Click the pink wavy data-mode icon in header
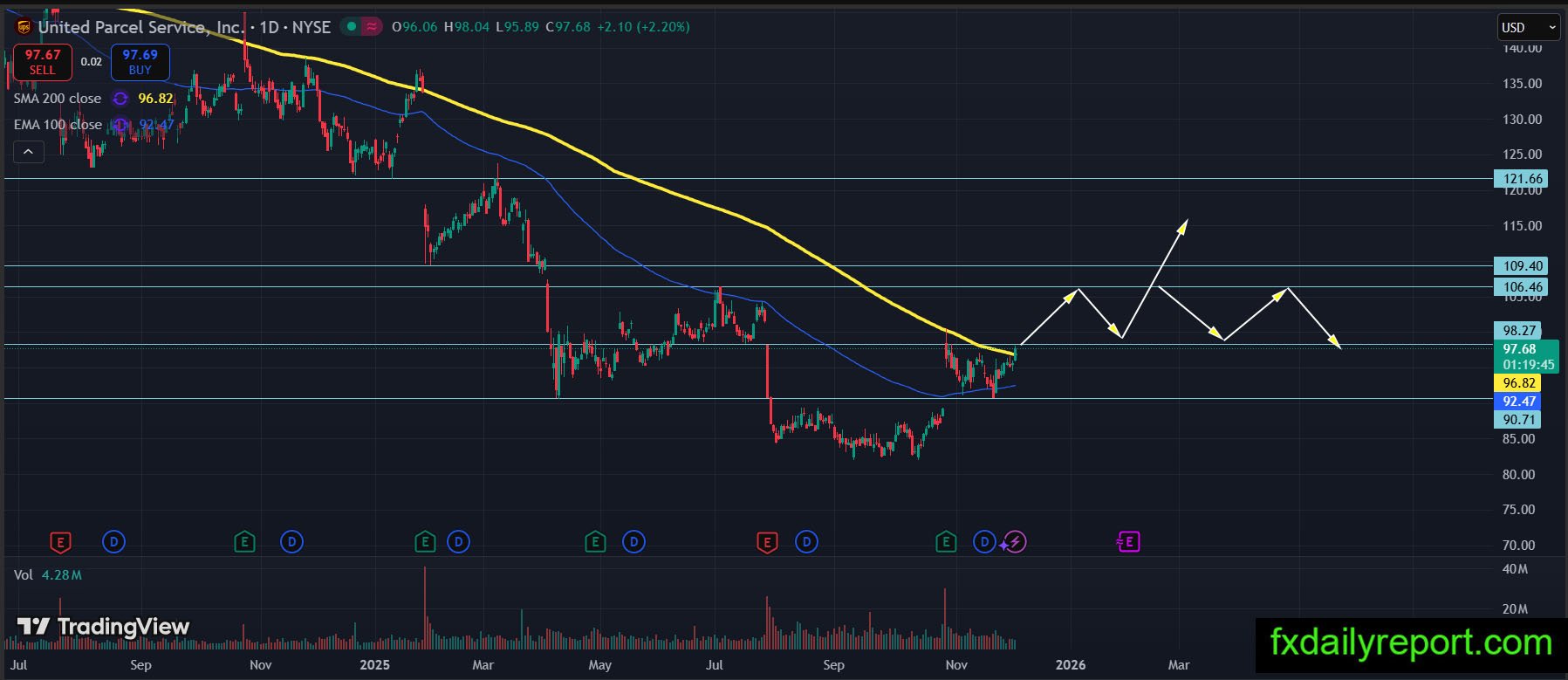Viewport: 1568px width, 680px height. pyautogui.click(x=372, y=27)
